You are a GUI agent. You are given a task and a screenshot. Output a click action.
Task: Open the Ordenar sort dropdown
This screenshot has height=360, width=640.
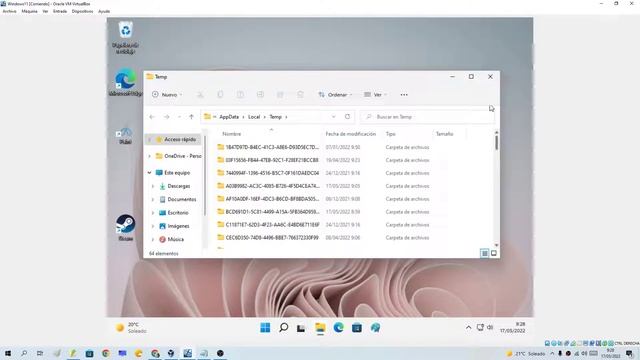(x=335, y=95)
